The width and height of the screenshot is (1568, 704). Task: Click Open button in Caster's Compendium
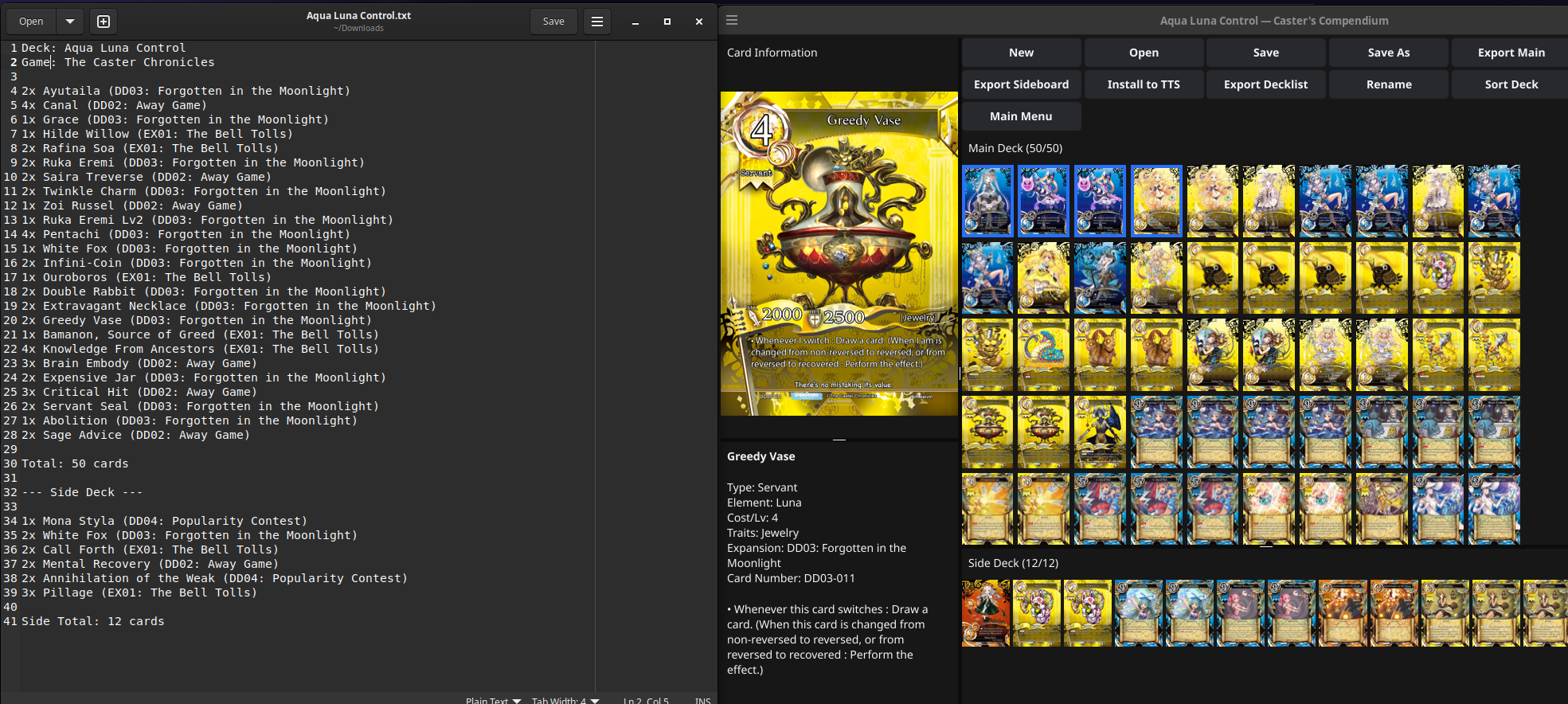point(1144,53)
